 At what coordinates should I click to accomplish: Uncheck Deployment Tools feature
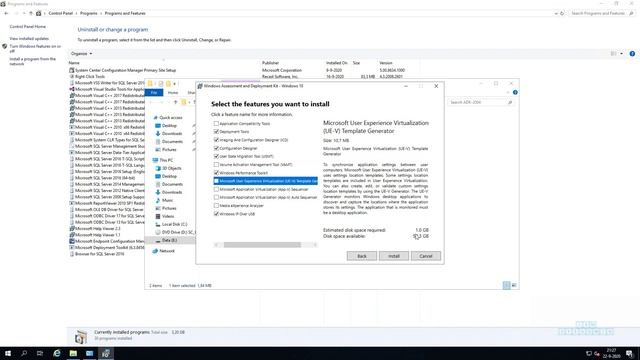(x=216, y=131)
